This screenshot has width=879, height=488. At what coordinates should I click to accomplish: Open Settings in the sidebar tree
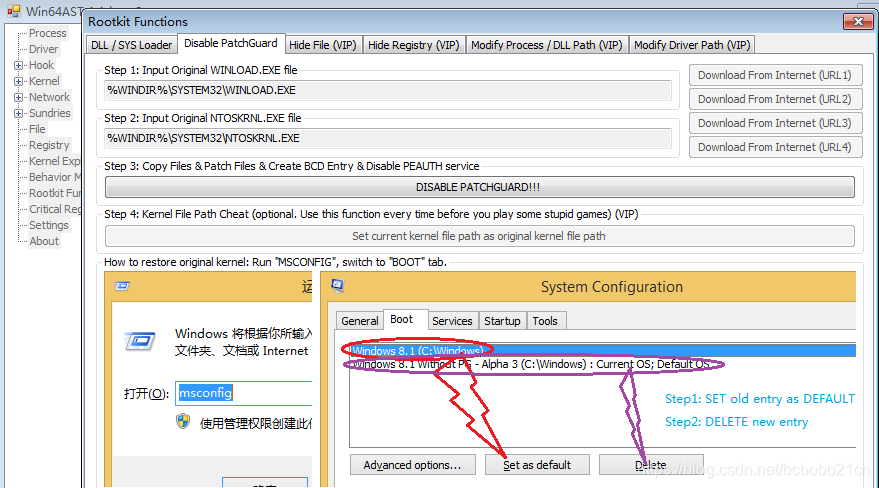click(x=49, y=225)
